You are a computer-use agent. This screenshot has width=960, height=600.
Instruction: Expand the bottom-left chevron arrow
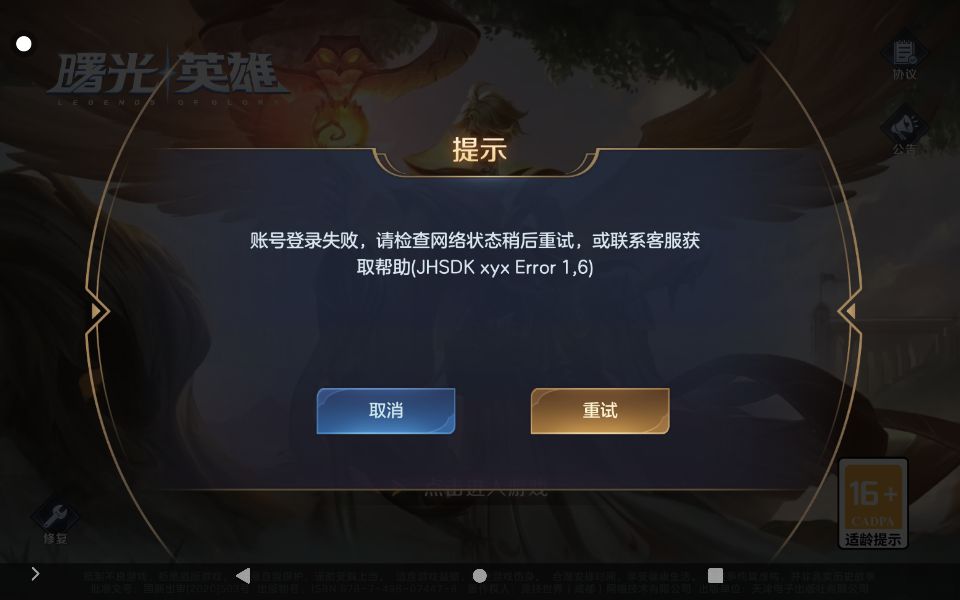pyautogui.click(x=35, y=574)
